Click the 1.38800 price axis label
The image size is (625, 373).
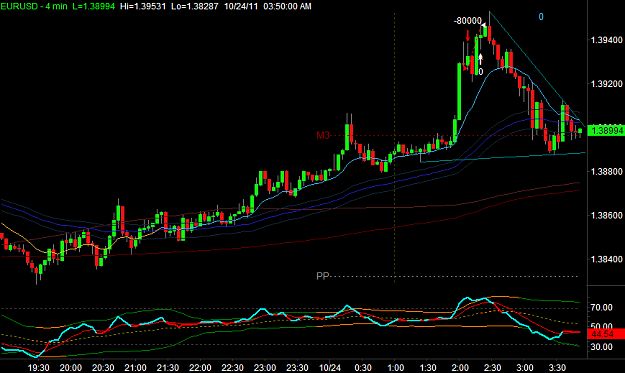[606, 171]
